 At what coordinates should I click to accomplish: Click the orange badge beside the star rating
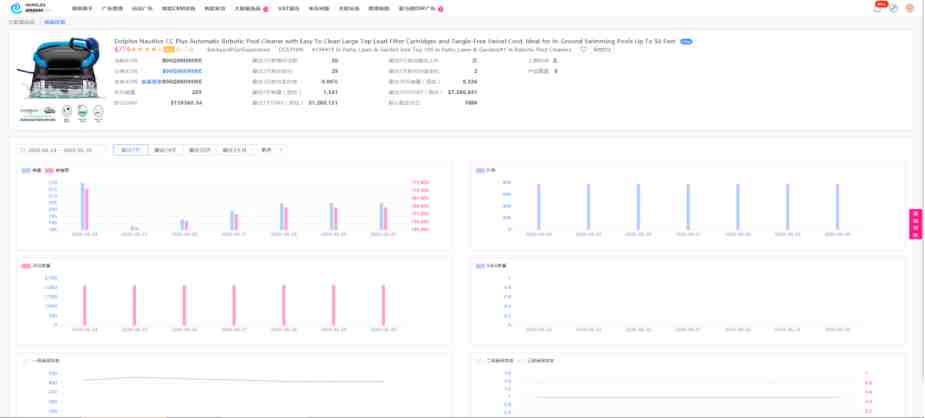point(168,50)
